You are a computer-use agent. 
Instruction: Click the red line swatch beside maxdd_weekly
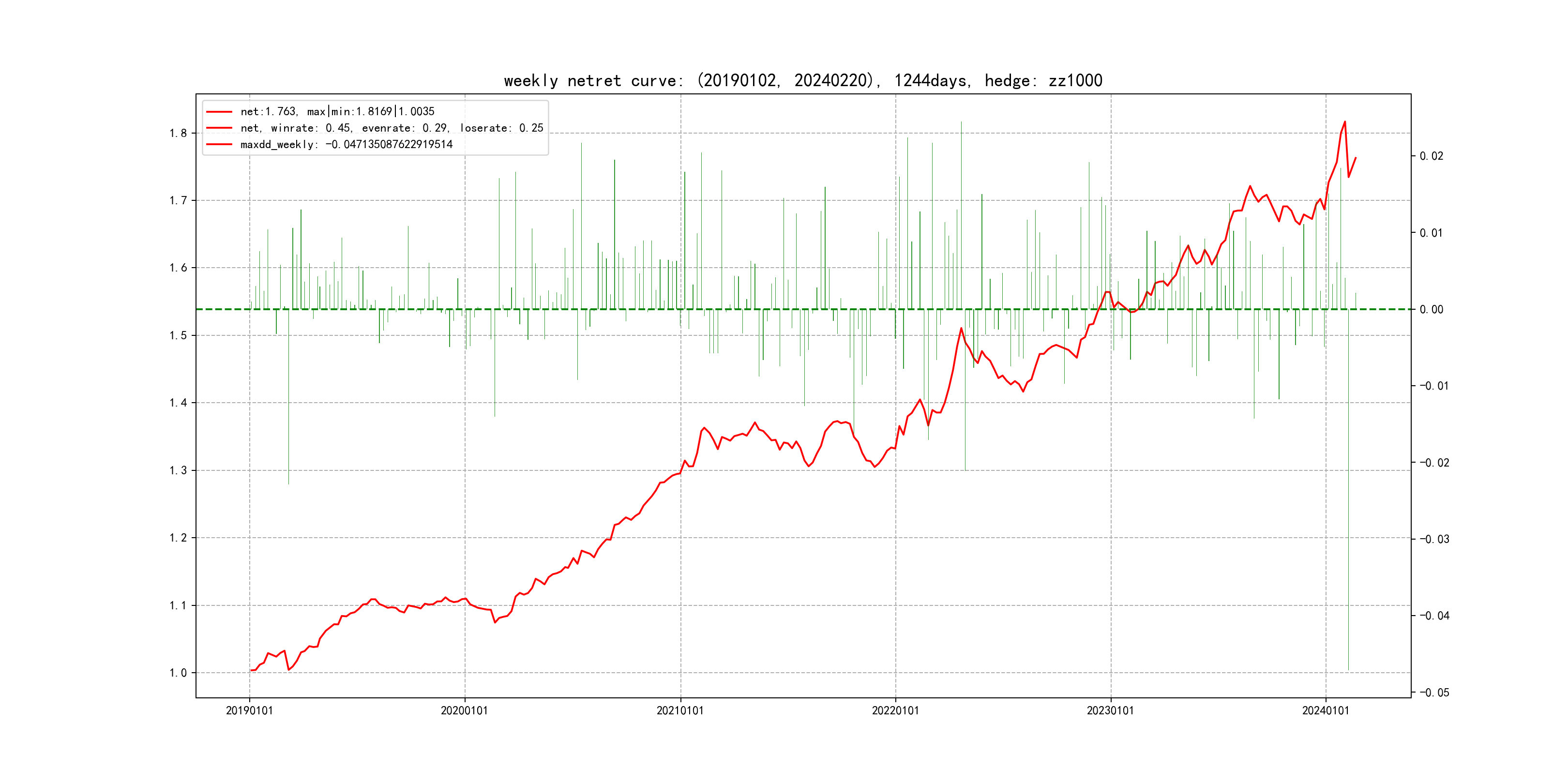219,144
